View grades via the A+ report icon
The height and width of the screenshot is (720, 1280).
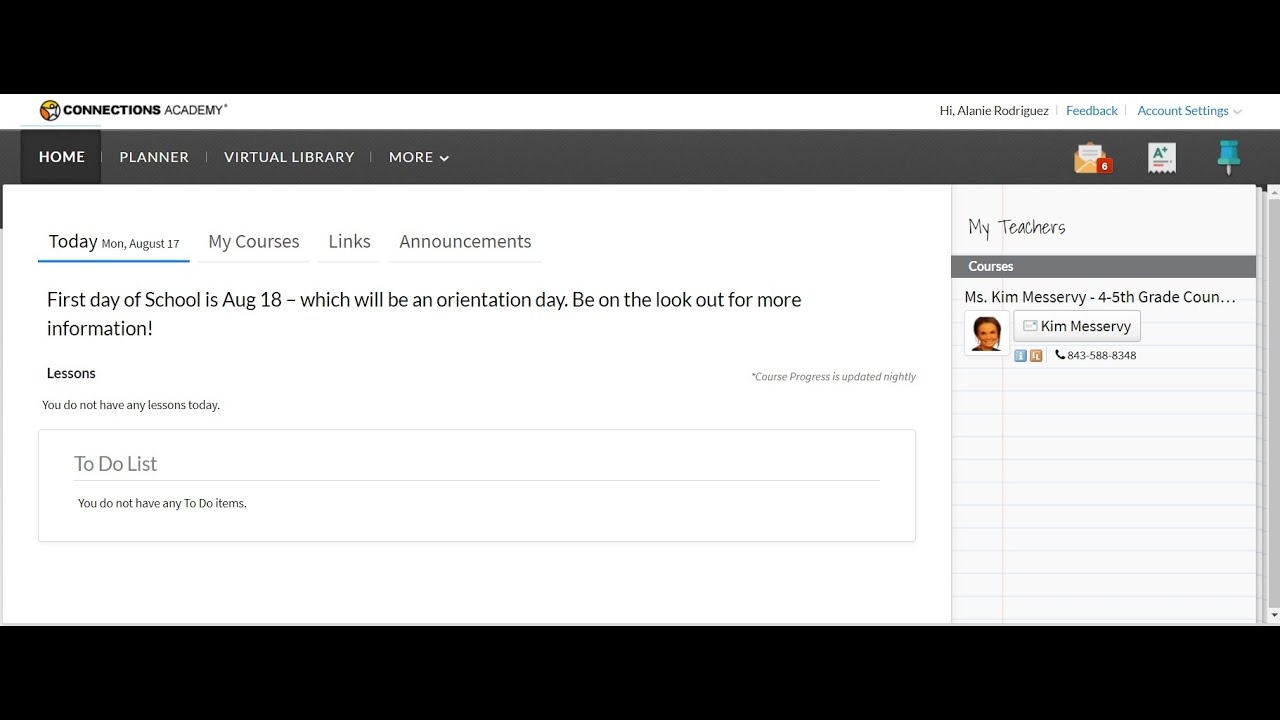(x=1161, y=157)
